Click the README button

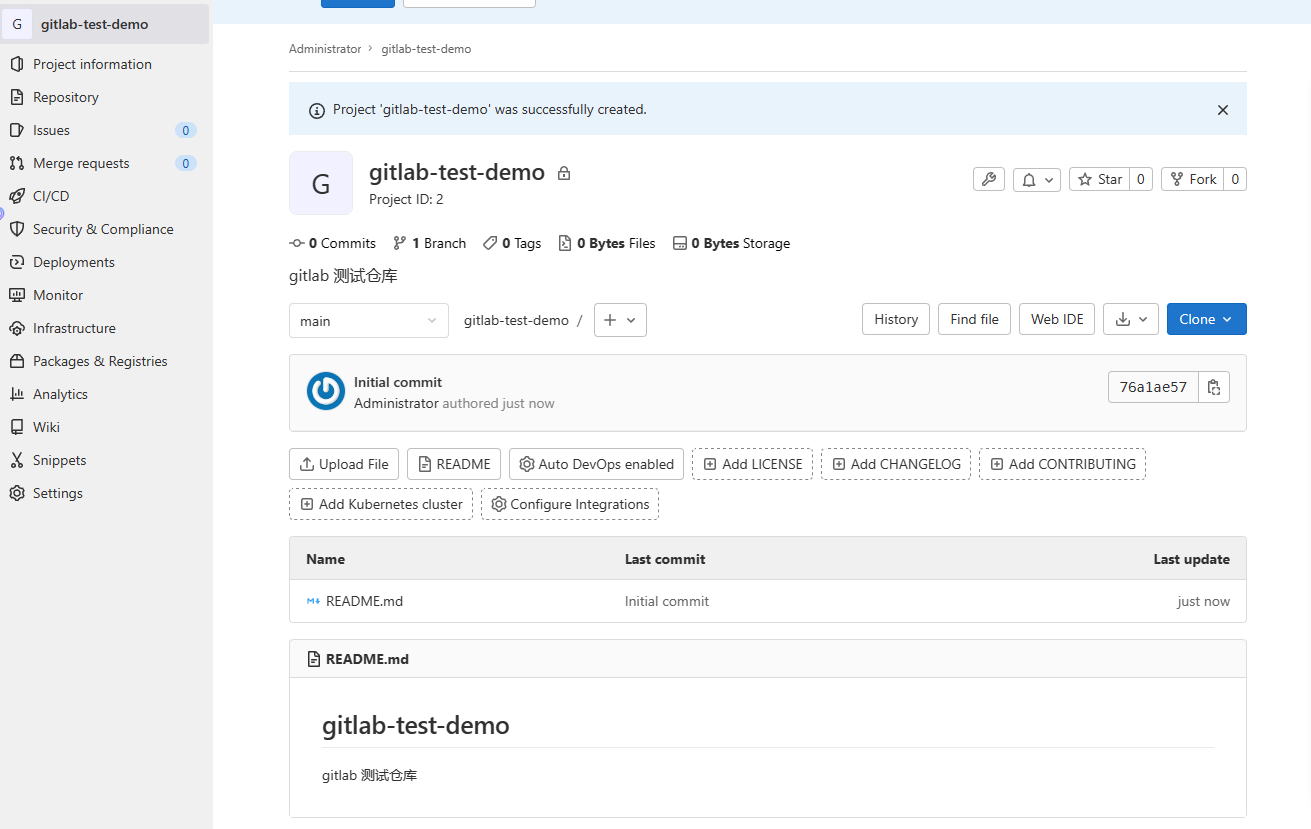454,464
